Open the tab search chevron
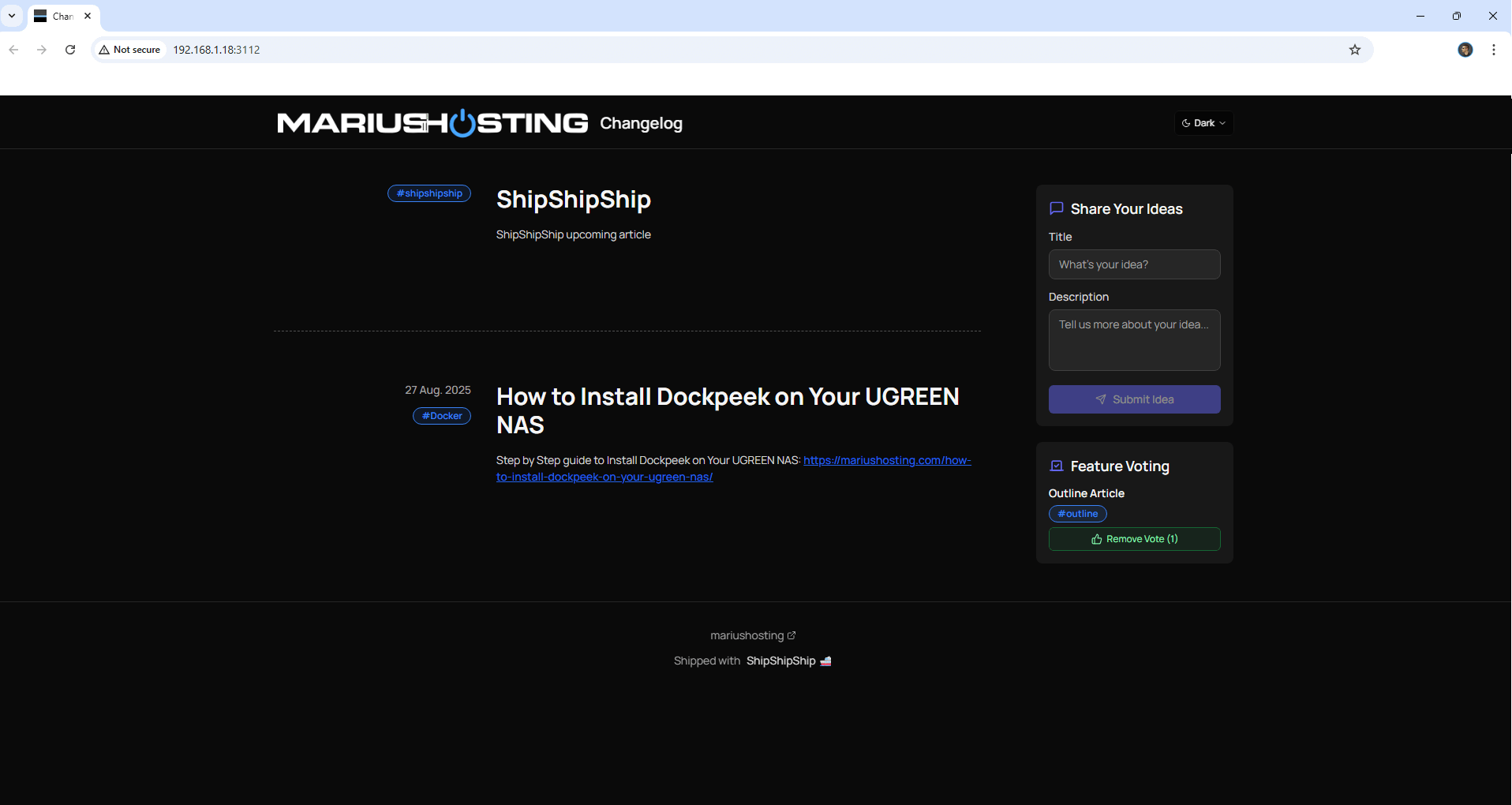 (12, 16)
